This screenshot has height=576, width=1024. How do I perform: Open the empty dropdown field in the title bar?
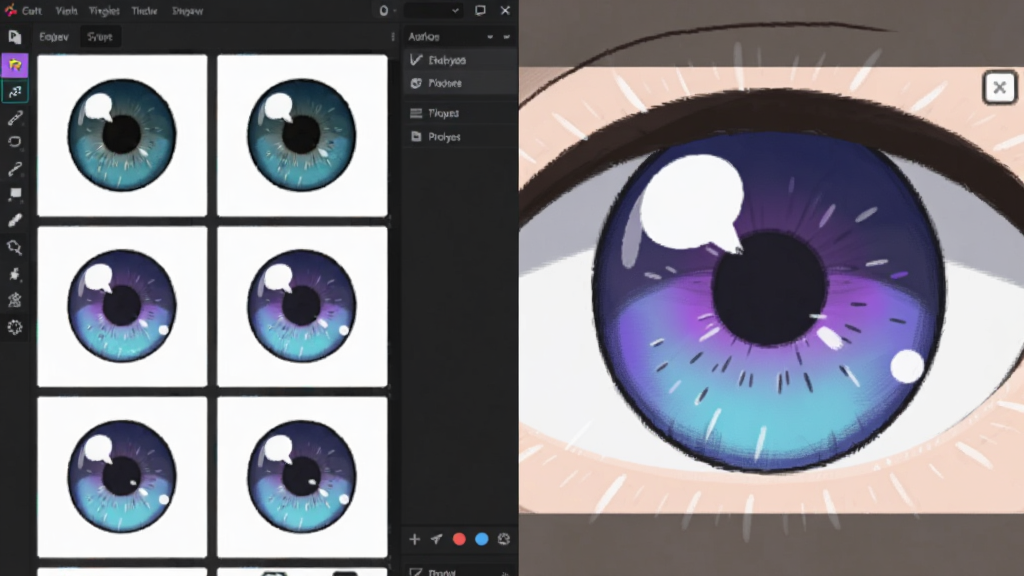[434, 10]
